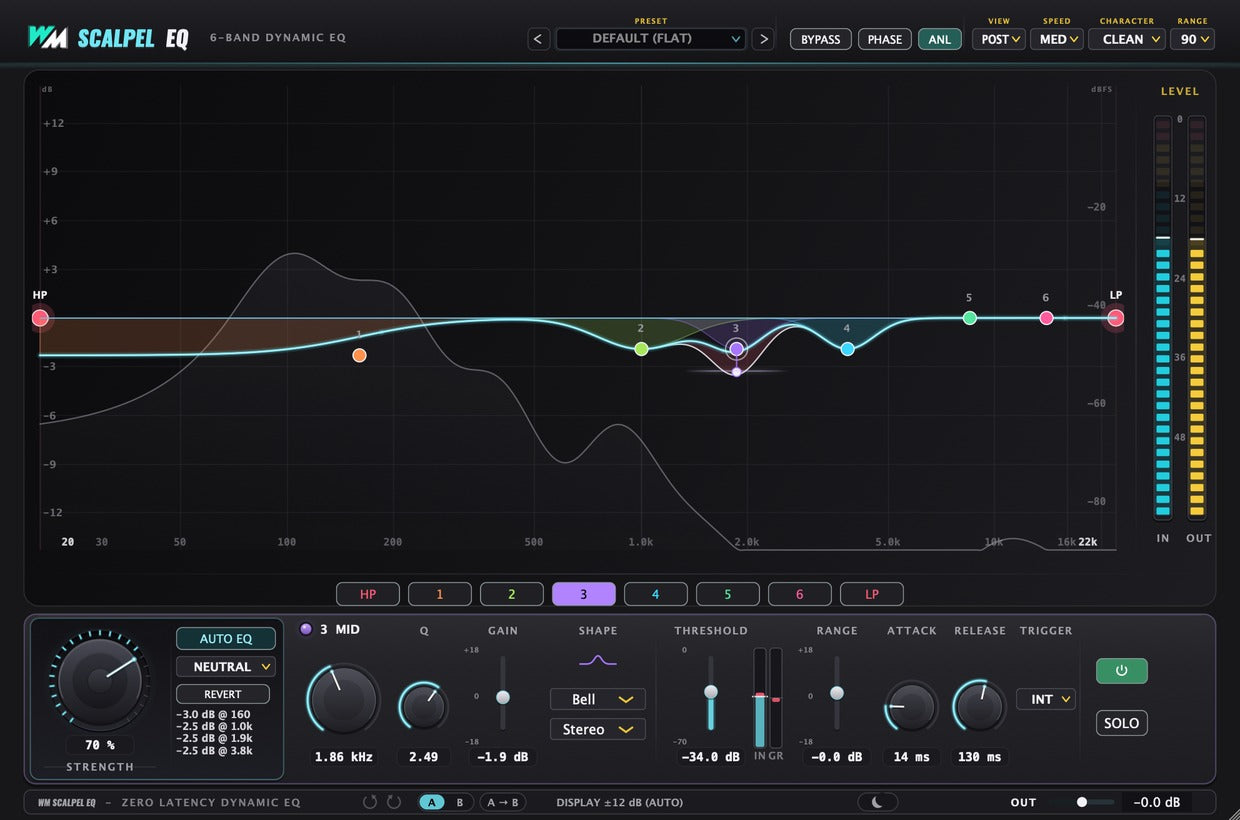Screen dimensions: 1240x820
Task: Click the Q value field 2.49
Action: [424, 757]
